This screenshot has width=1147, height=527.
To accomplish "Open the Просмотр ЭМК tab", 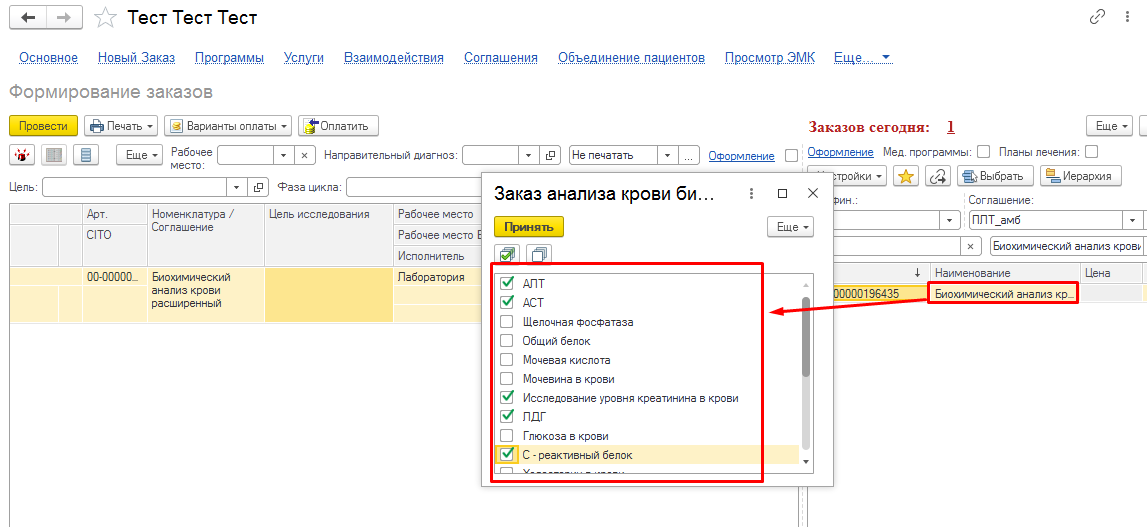I will click(x=769, y=58).
